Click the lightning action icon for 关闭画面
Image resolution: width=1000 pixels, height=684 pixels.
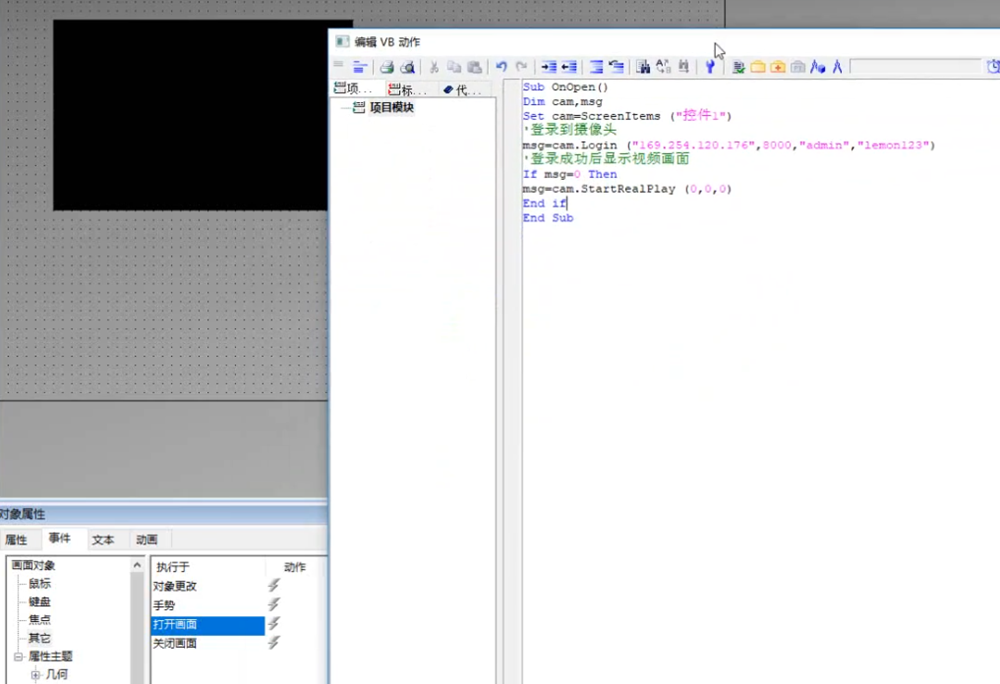[x=274, y=643]
